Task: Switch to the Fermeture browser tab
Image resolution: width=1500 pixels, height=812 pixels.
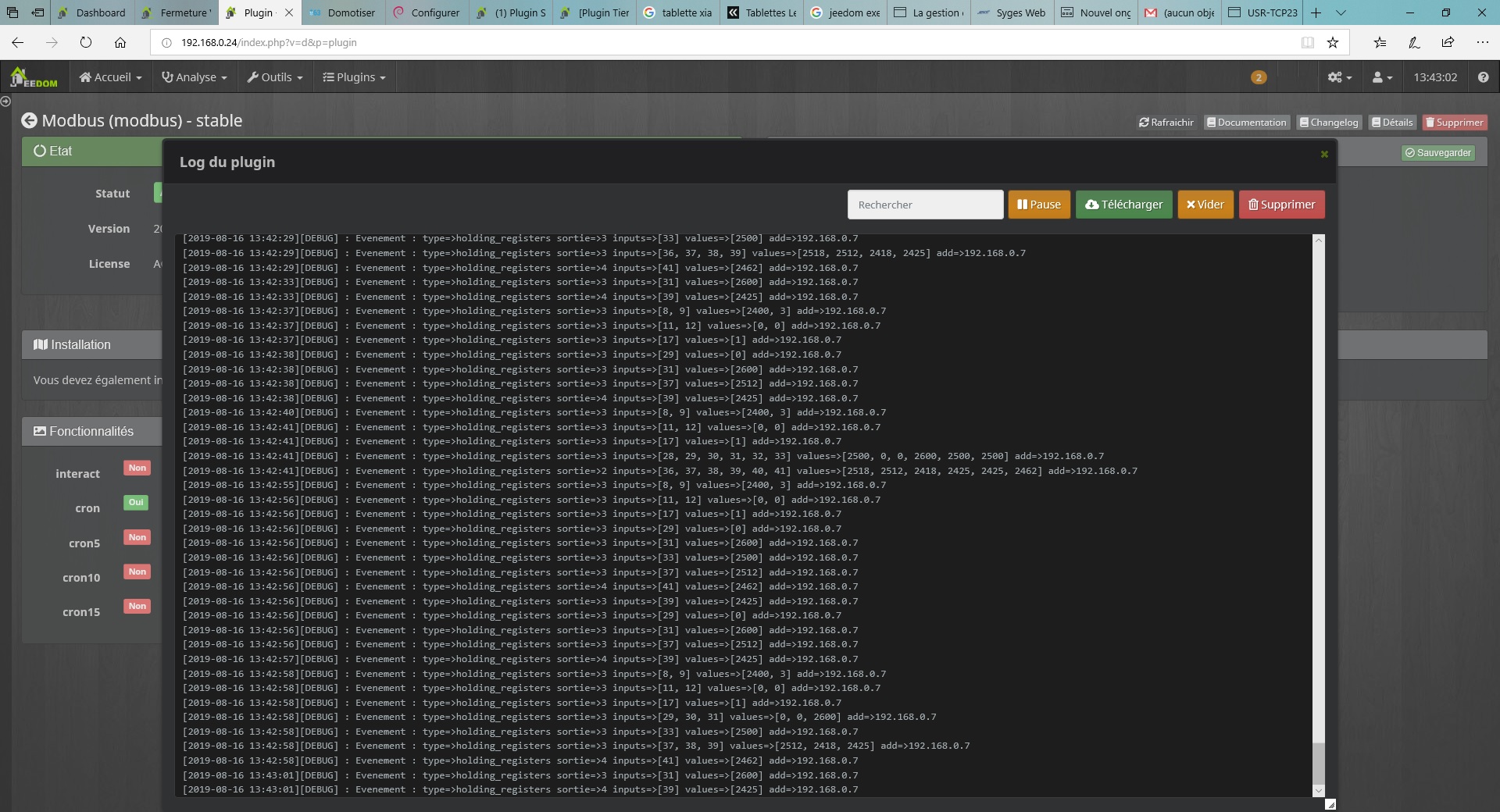Action: (x=176, y=12)
